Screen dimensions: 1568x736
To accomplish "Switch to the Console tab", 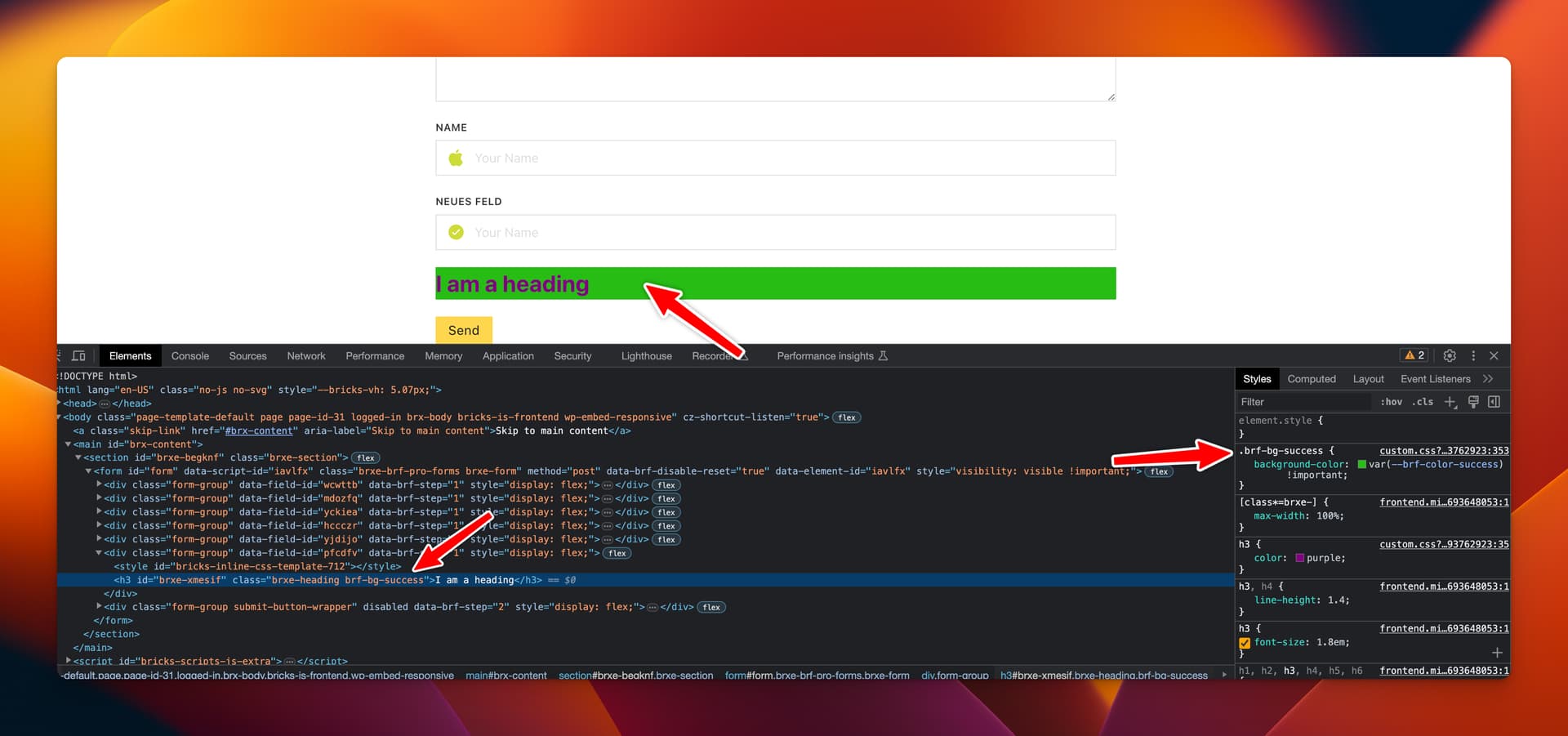I will pyautogui.click(x=190, y=356).
